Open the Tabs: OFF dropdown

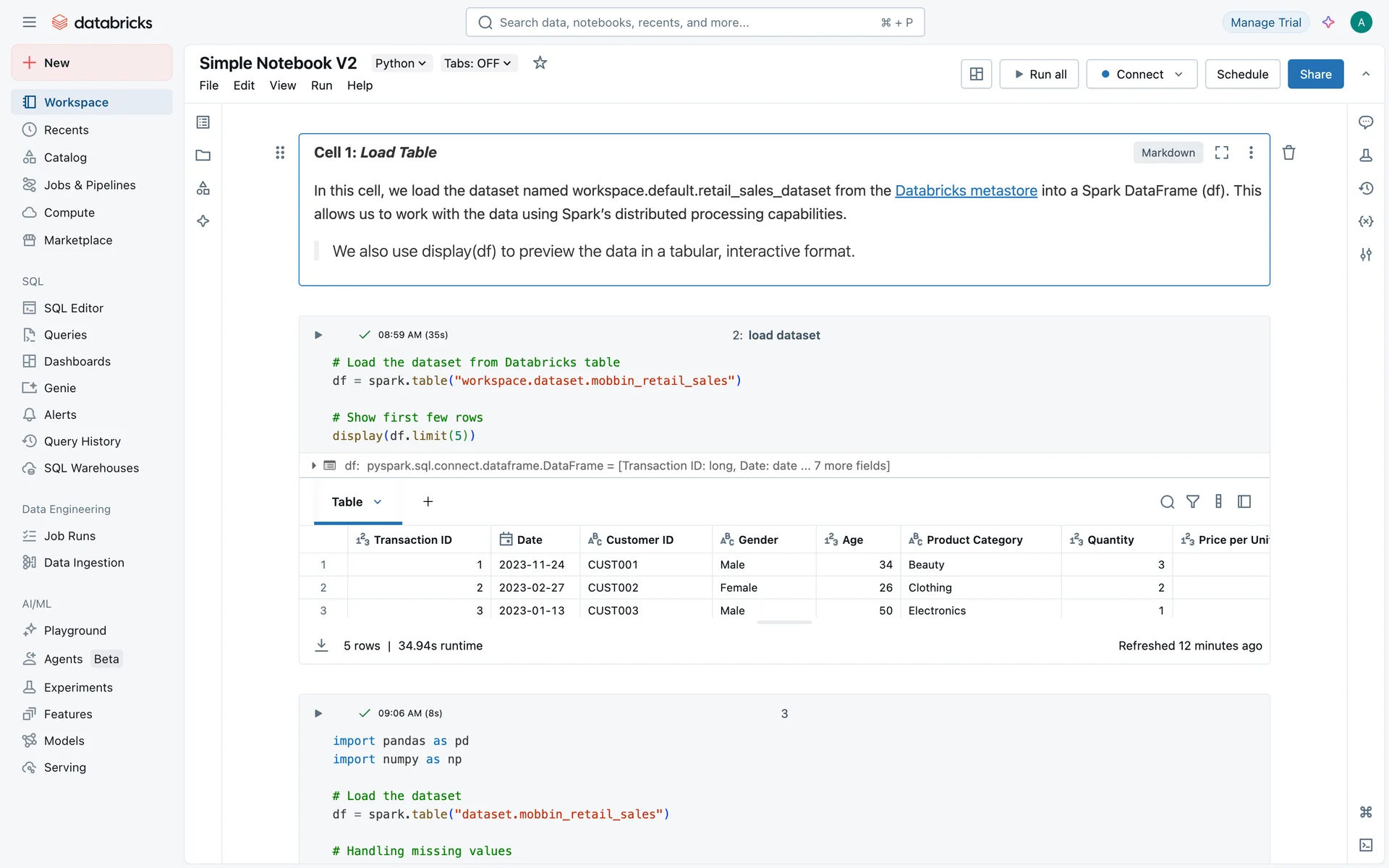pyautogui.click(x=477, y=63)
